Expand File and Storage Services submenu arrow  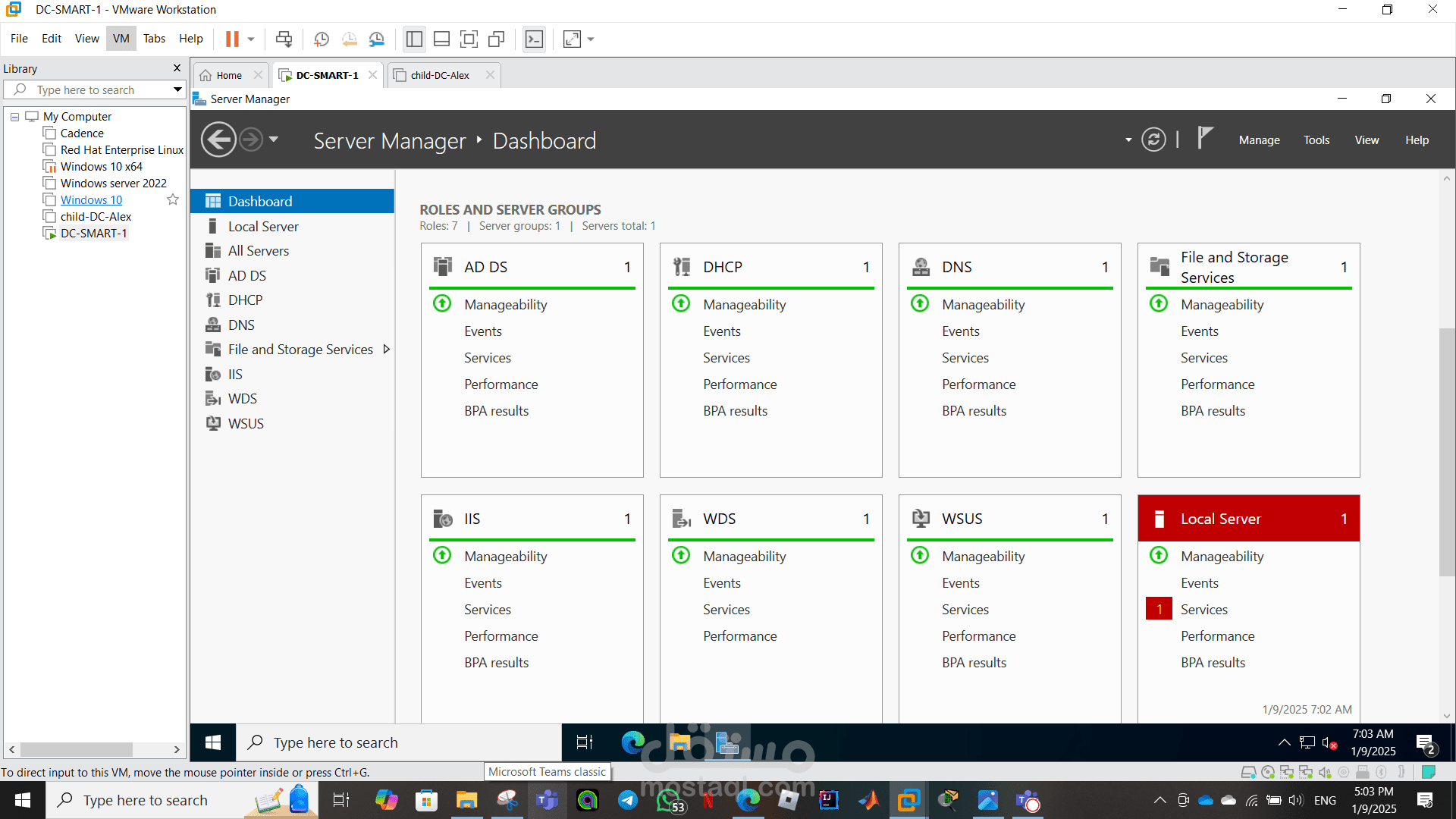pyautogui.click(x=387, y=349)
